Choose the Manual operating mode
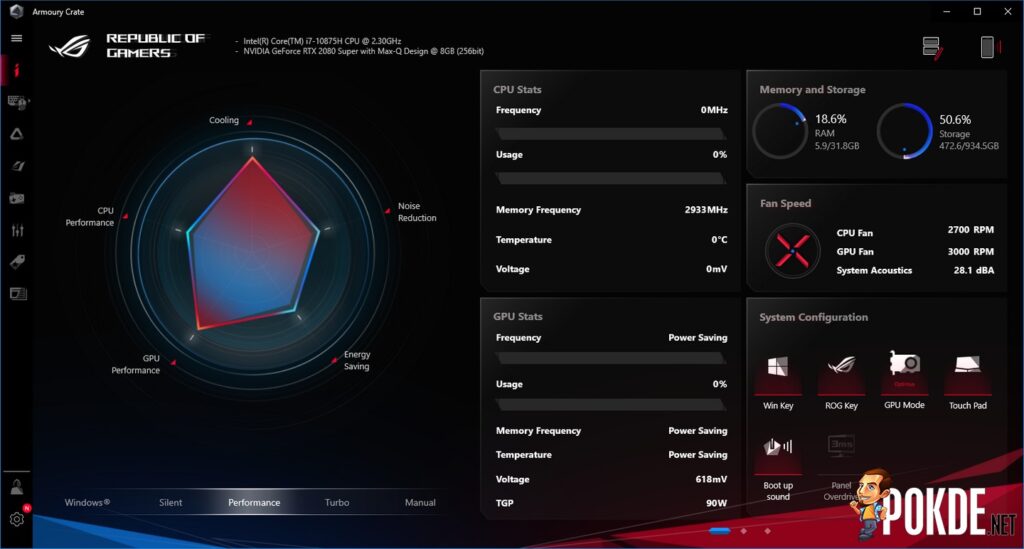The height and width of the screenshot is (549, 1024). (420, 503)
